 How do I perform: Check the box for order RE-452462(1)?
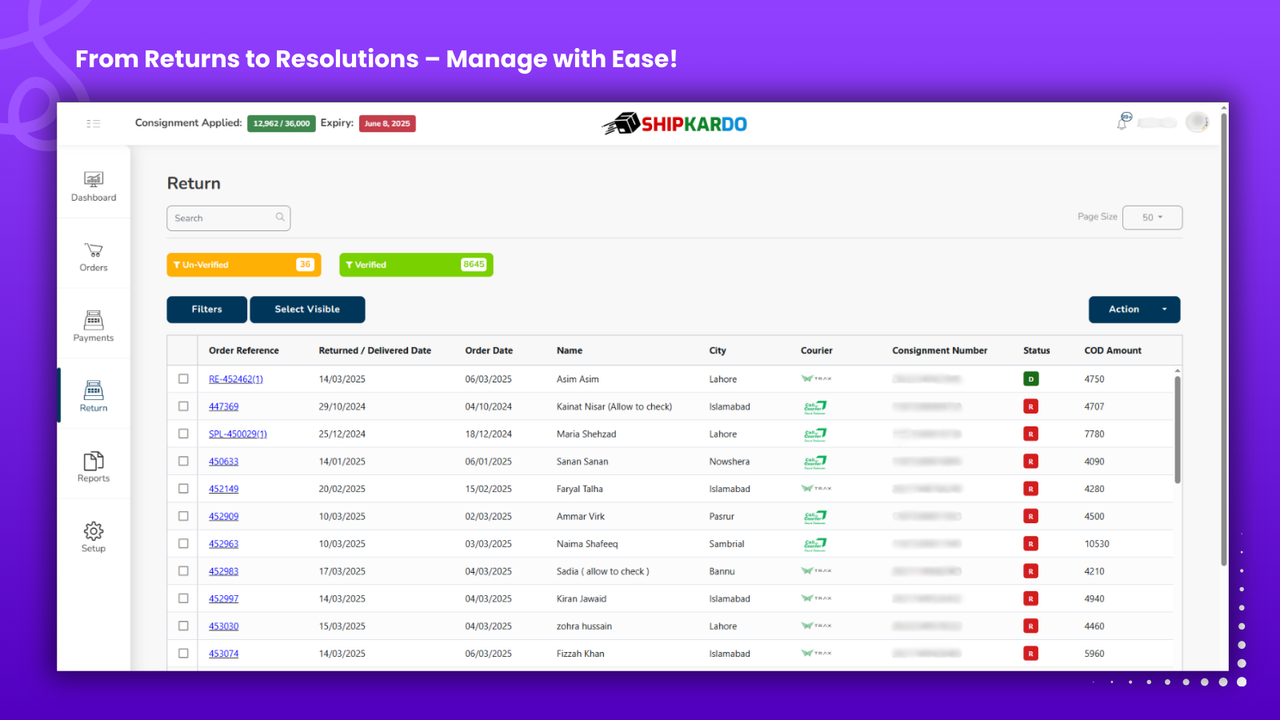pos(183,379)
